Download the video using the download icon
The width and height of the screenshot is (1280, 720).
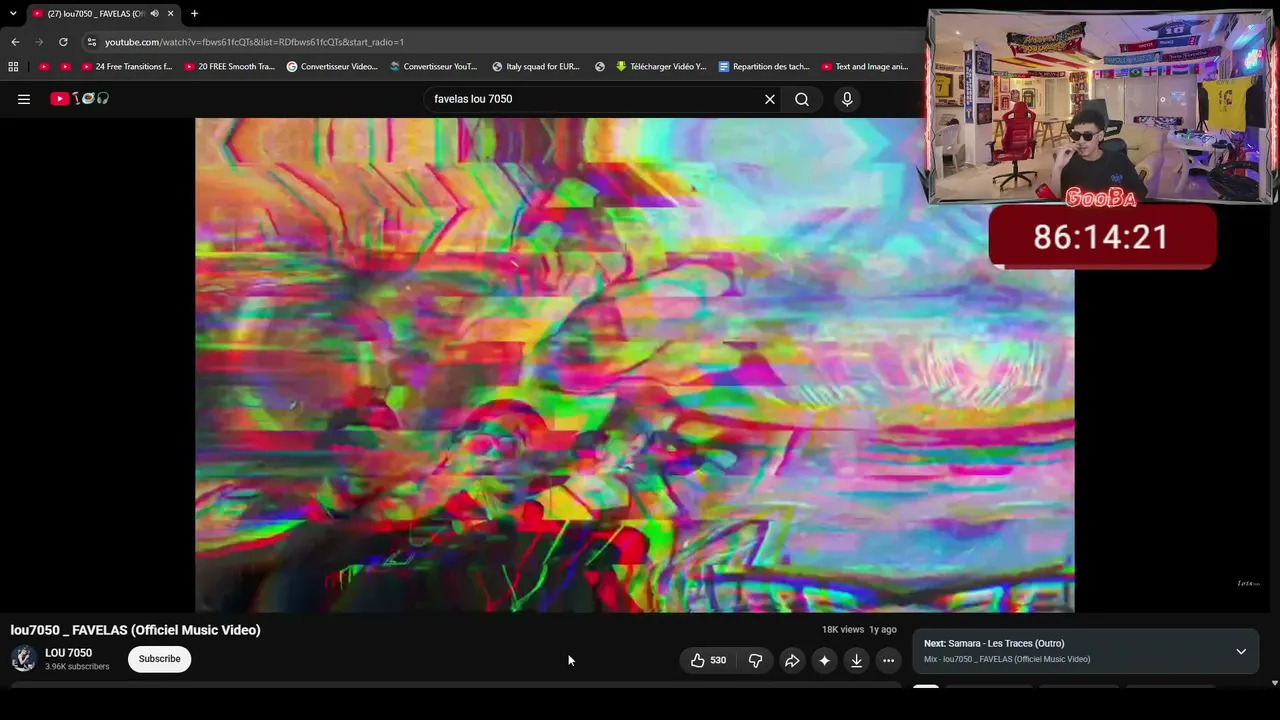point(856,660)
